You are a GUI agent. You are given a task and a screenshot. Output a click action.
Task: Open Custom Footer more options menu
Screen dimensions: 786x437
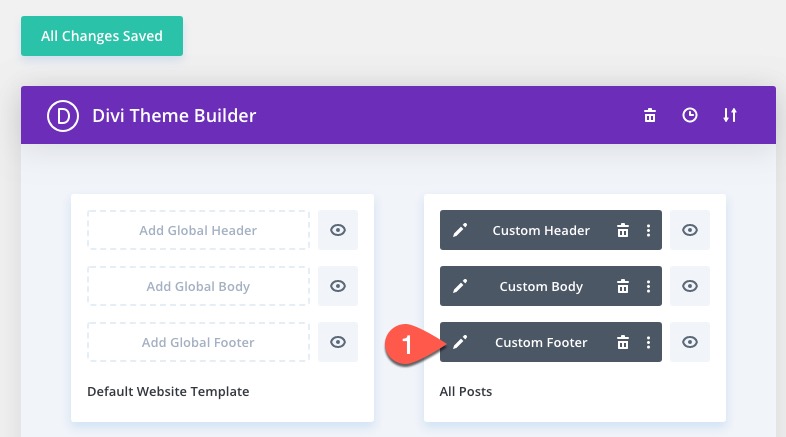(648, 342)
